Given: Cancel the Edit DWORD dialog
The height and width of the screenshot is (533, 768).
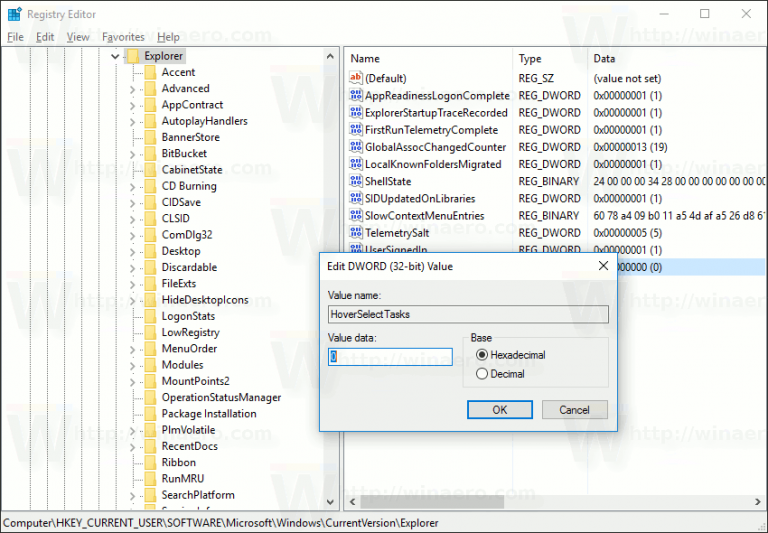Looking at the screenshot, I should 575,410.
